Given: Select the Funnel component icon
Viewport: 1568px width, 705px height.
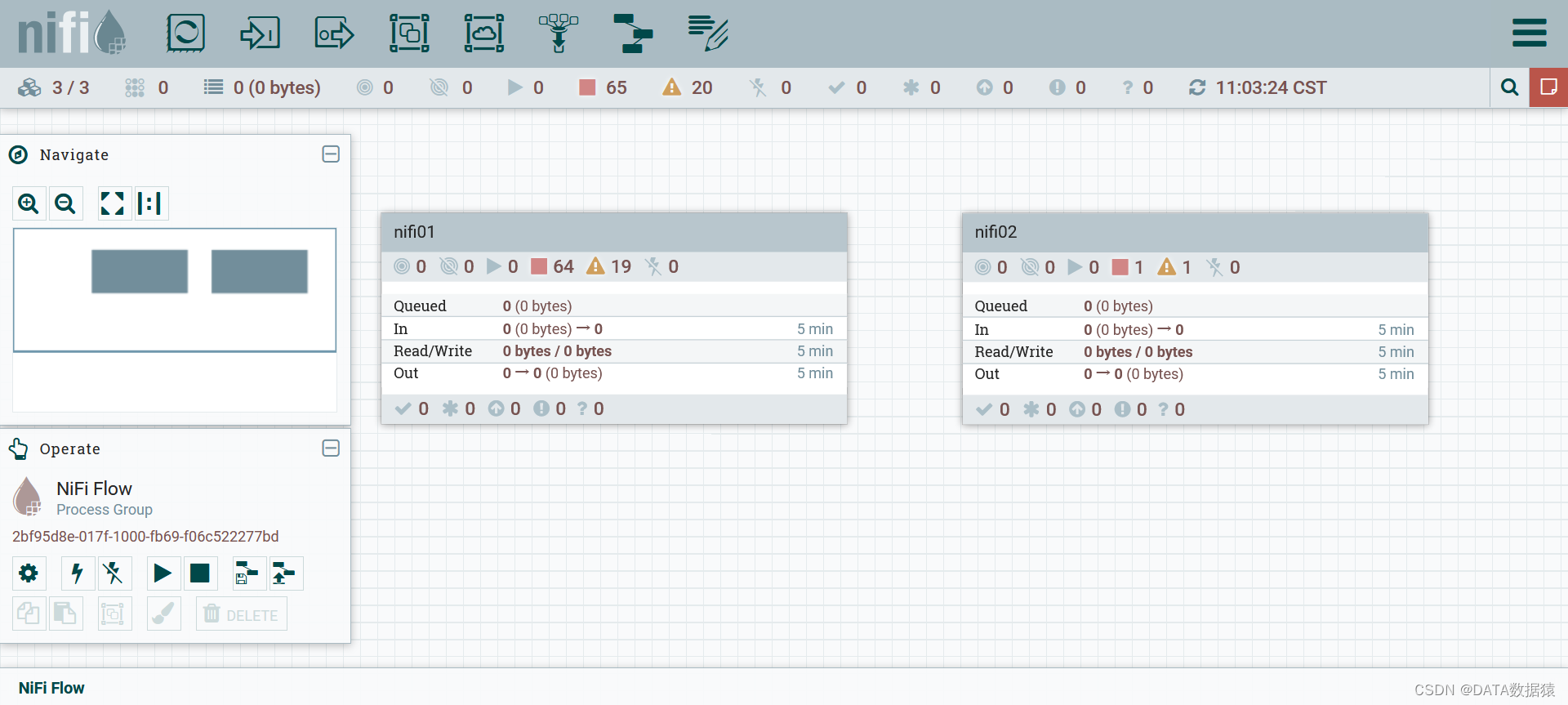Looking at the screenshot, I should click(x=559, y=33).
